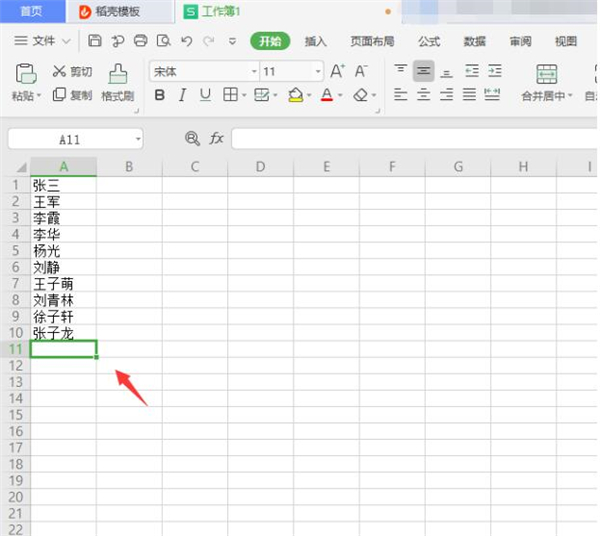Click the Clear eraser icon

tap(360, 95)
